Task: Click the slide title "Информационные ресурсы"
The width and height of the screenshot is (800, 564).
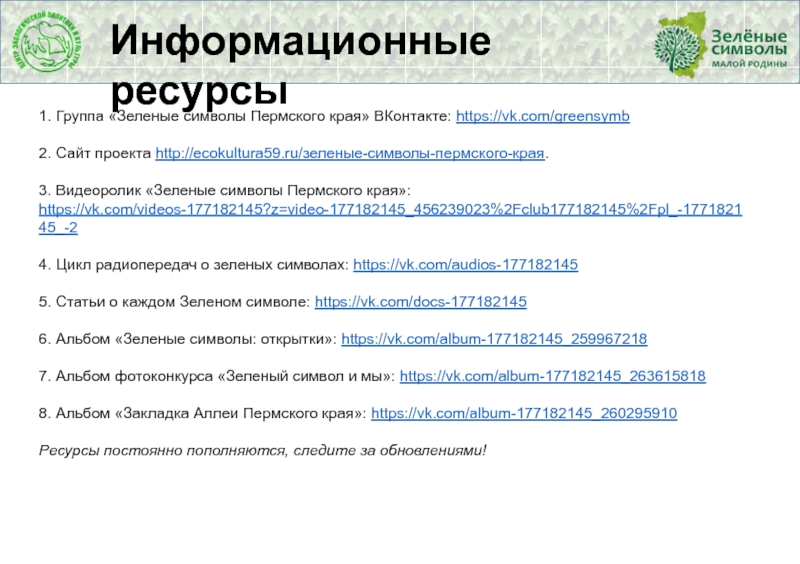Action: [300, 63]
